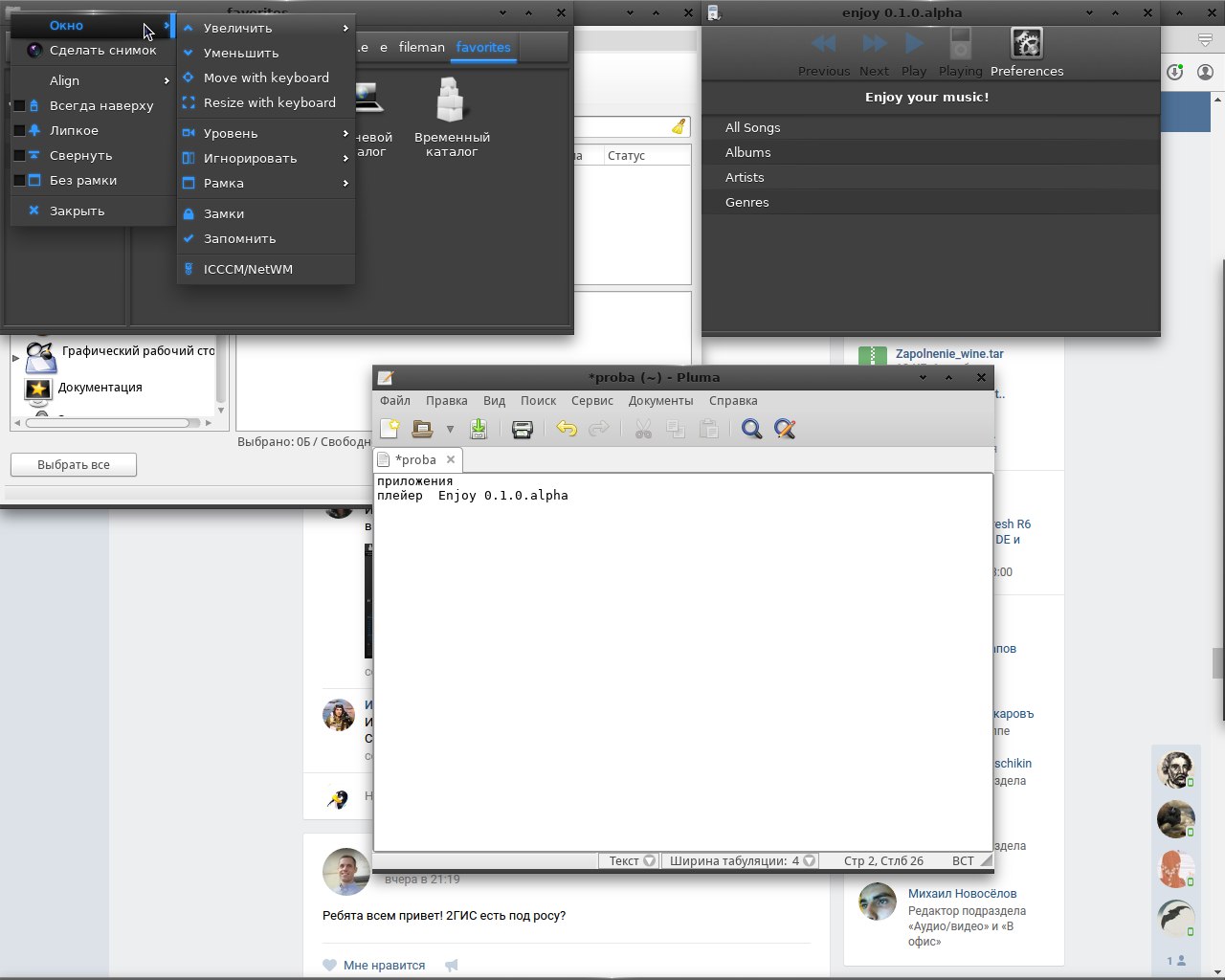Screen dimensions: 1225x980
Task: Click the redo arrow in Pluma toolbar
Action: pos(599,429)
